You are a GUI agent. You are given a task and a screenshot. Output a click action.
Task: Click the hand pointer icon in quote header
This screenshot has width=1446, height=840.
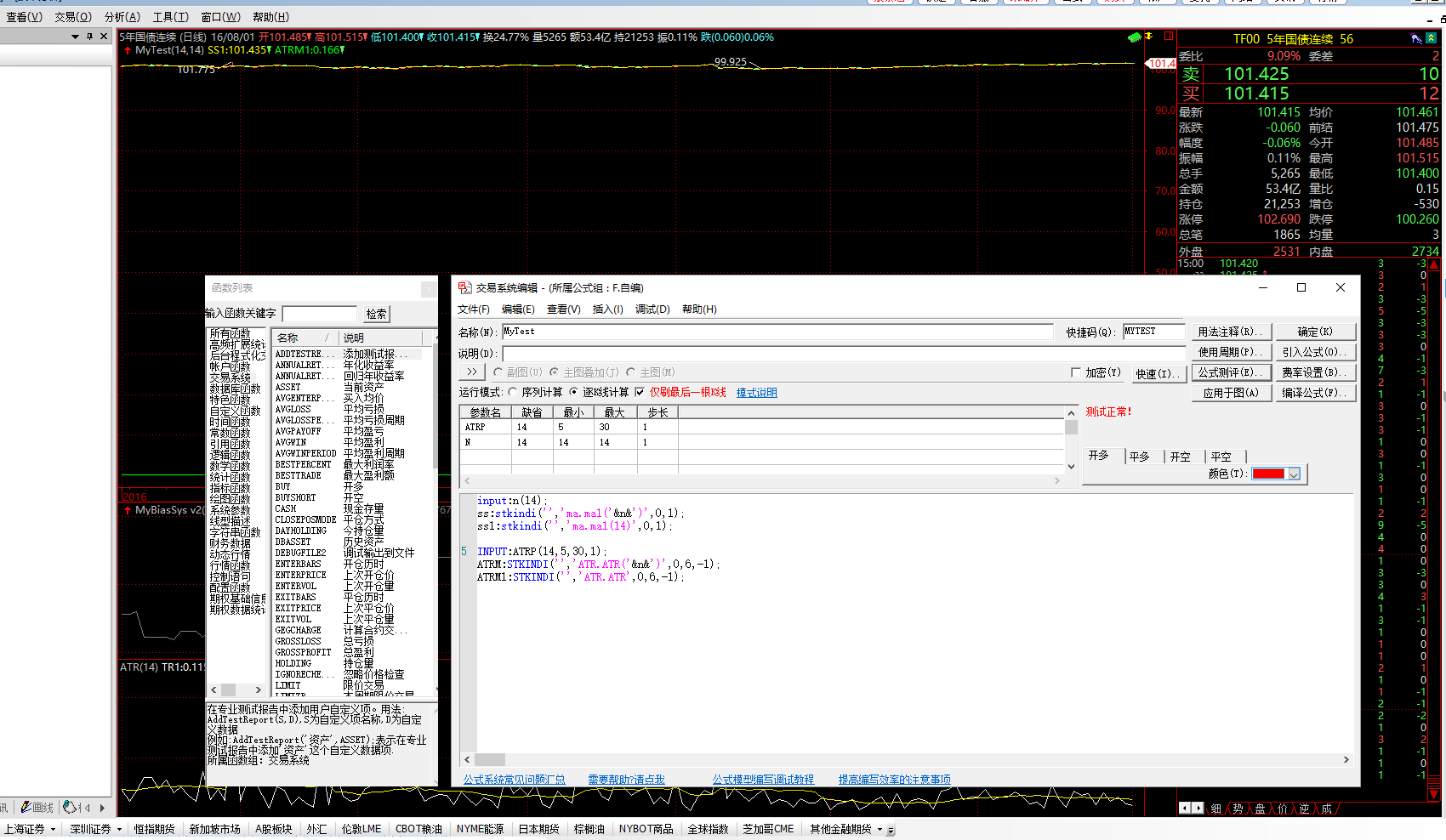[1416, 38]
